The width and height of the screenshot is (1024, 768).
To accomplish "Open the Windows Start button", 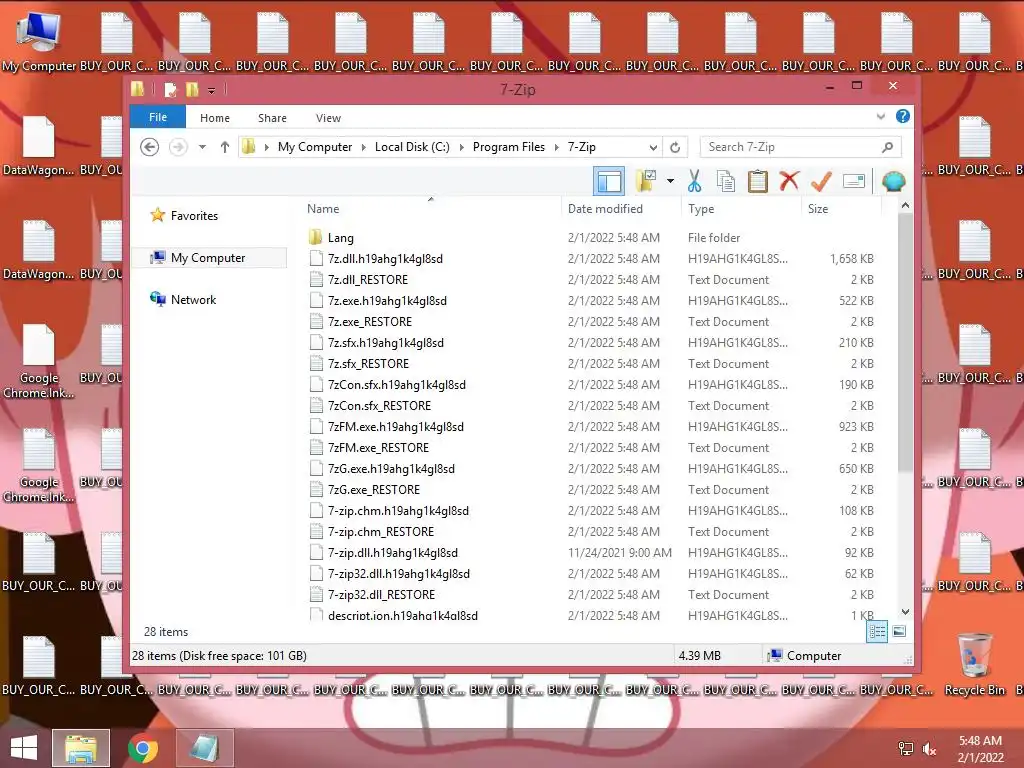I will coord(24,748).
